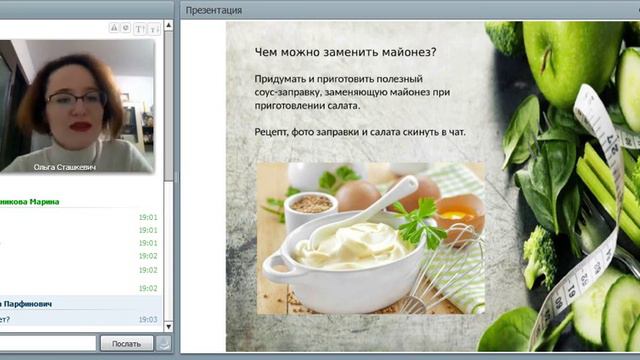Screen dimensions: 640x360
Task: Click the chat message input field
Action: pyautogui.click(x=48, y=344)
